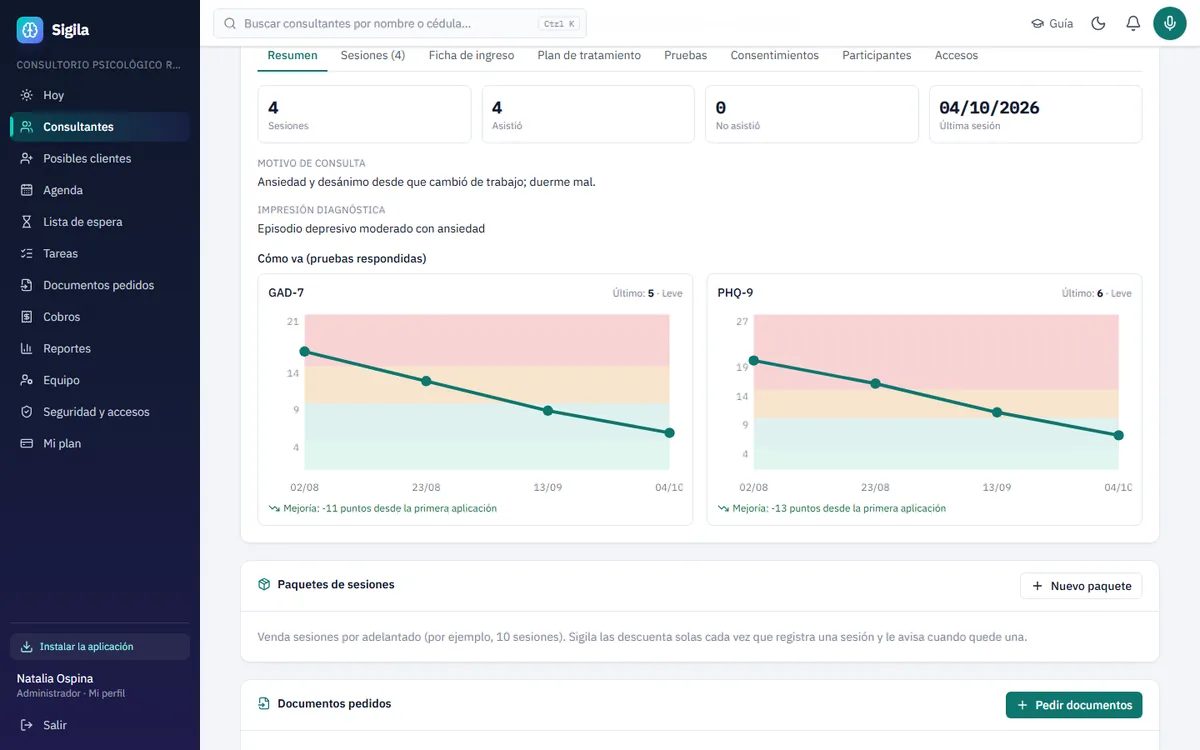Click GAD-7 chart point for 02/08
The image size is (1200, 750).
pos(305,351)
